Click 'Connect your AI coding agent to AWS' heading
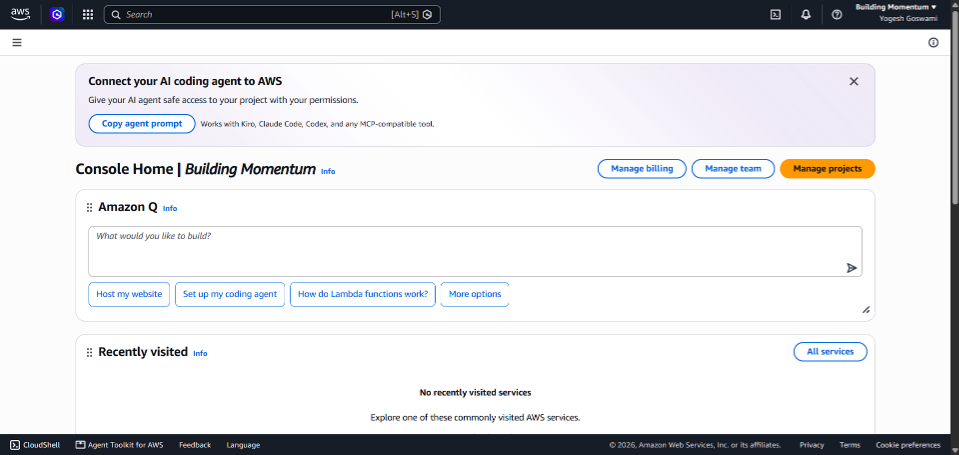 coord(185,81)
